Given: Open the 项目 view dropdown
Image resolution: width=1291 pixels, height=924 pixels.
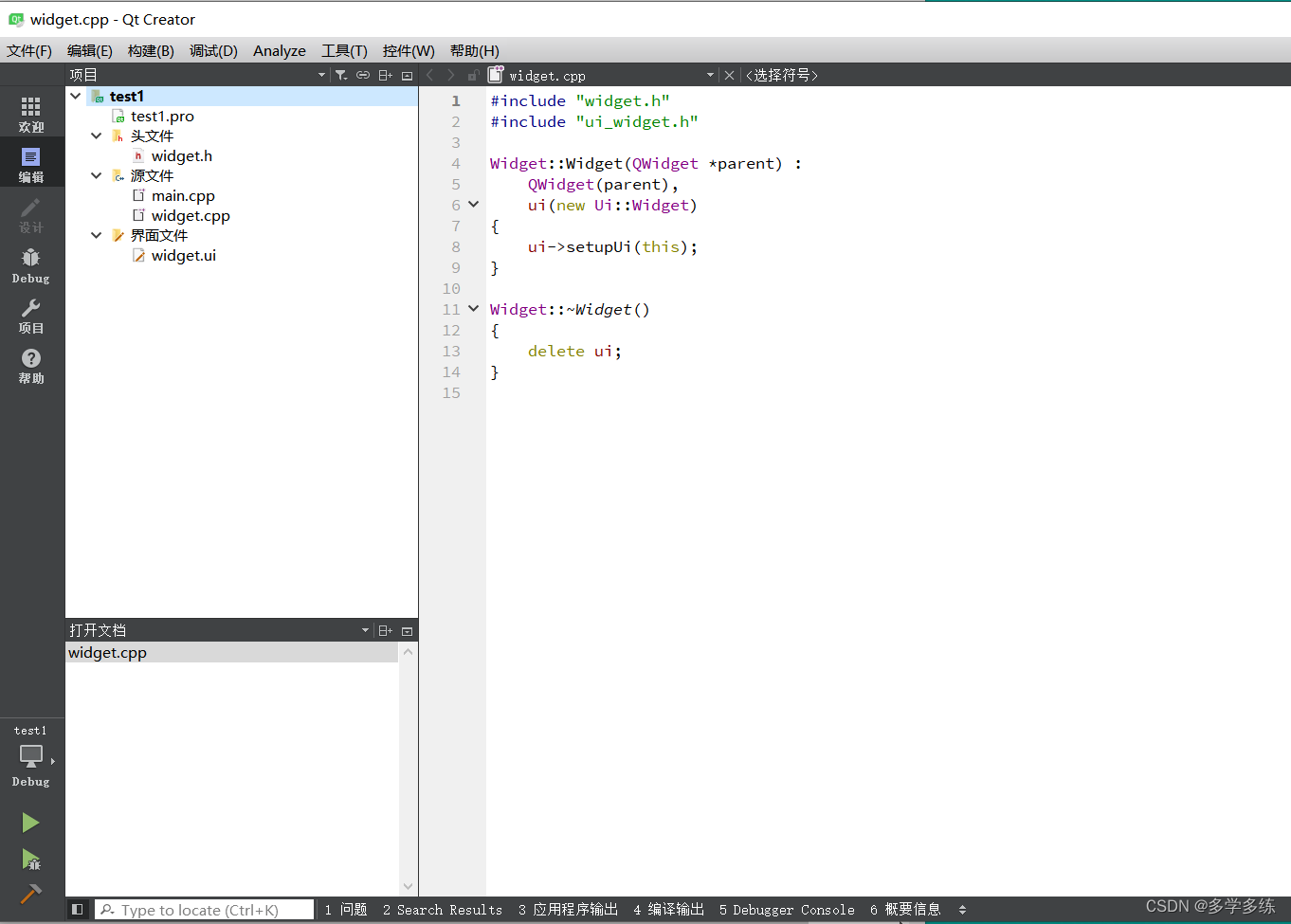Looking at the screenshot, I should pyautogui.click(x=321, y=75).
